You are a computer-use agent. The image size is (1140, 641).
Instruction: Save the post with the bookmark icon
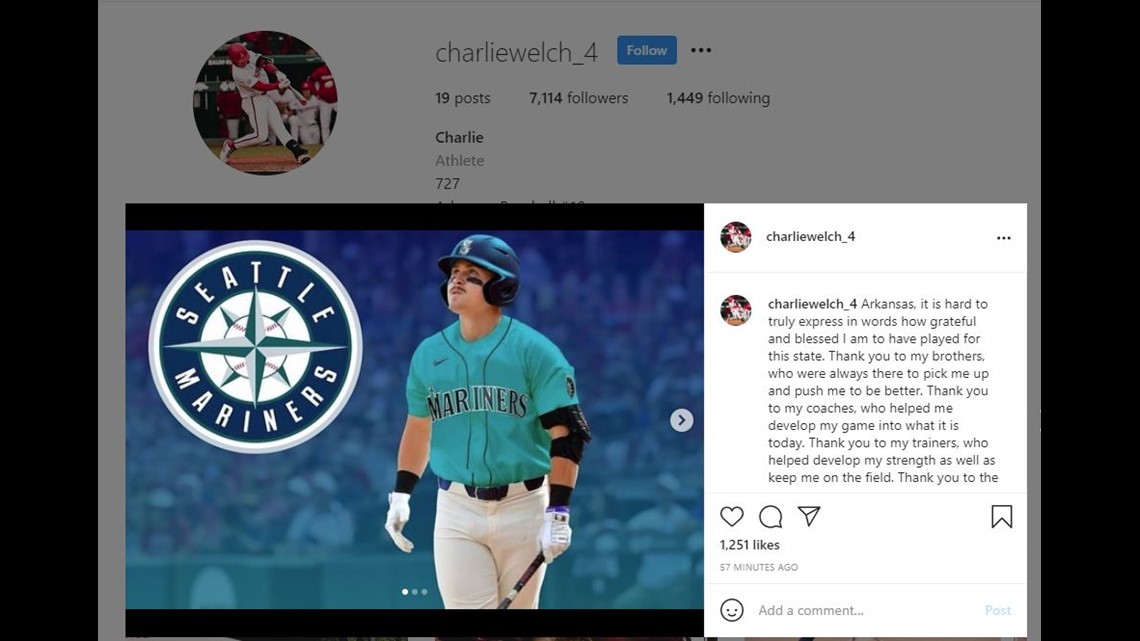(1001, 517)
